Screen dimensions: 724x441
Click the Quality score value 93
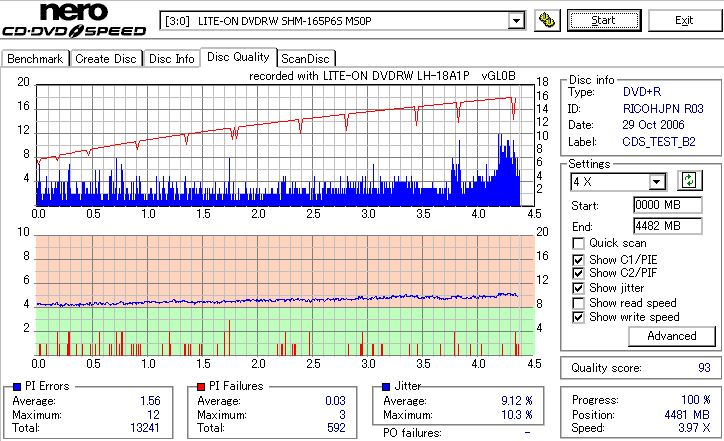(x=704, y=368)
